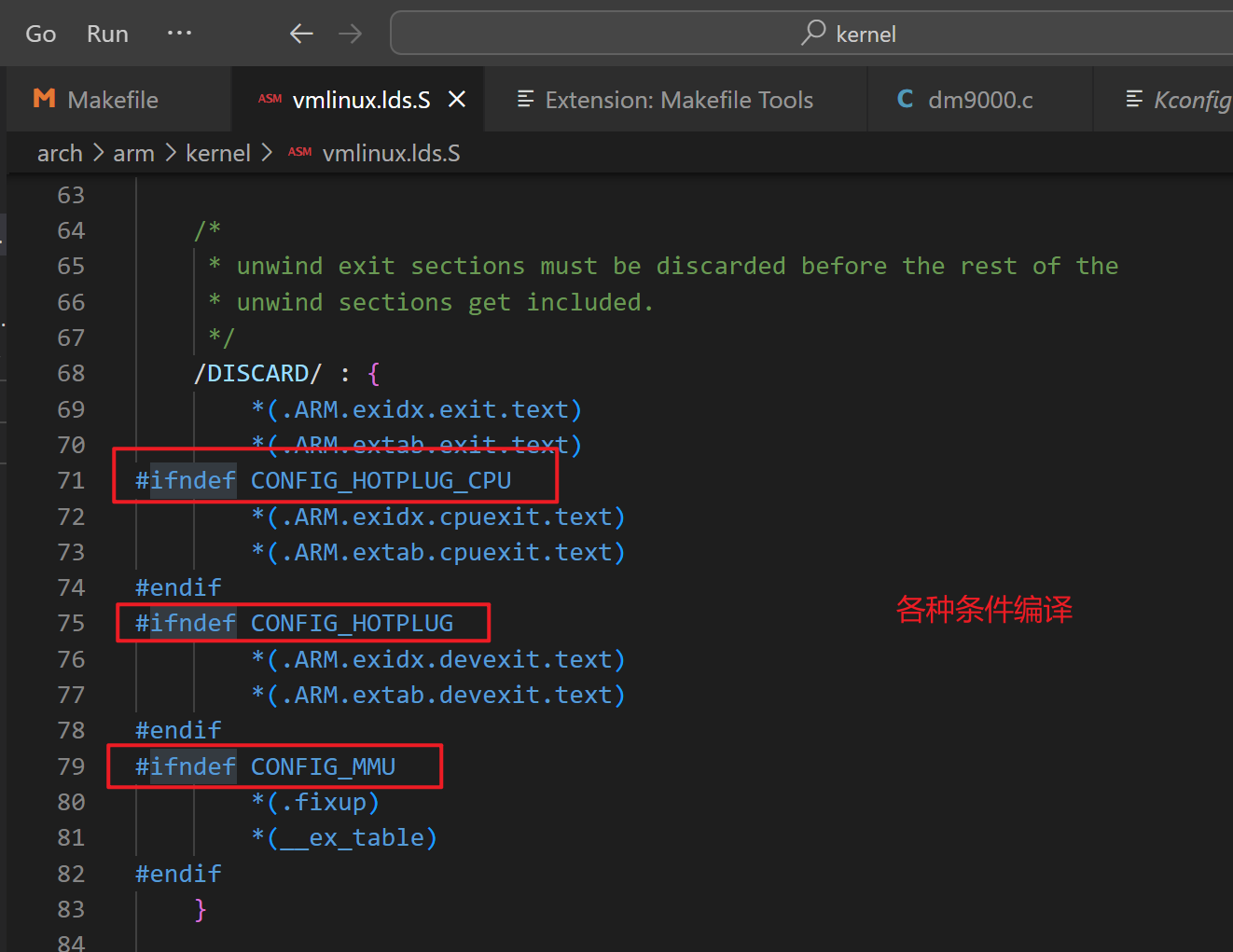Click line number 75
Viewport: 1233px width, 952px height.
(x=71, y=624)
